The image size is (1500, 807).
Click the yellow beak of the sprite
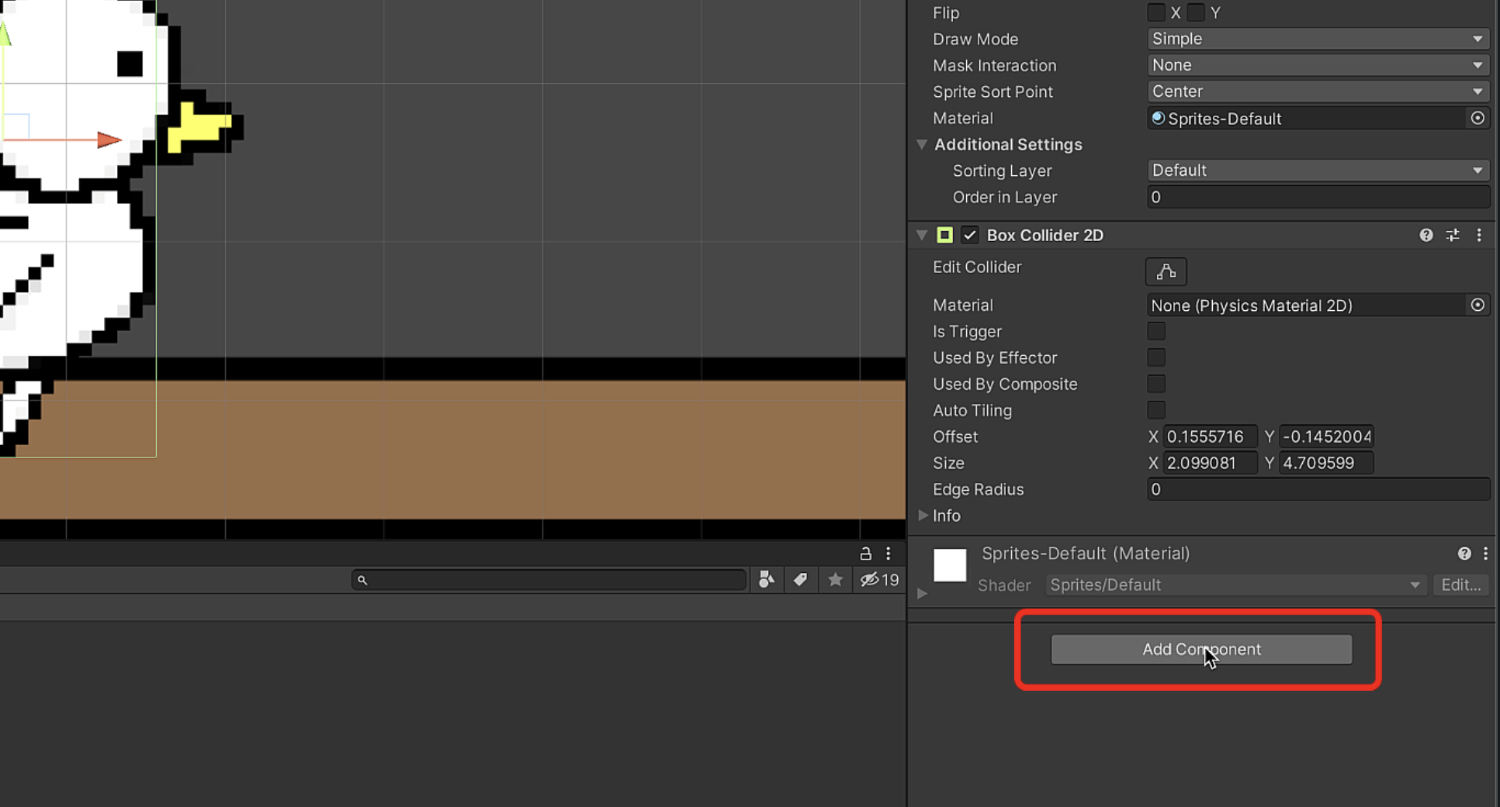click(x=200, y=128)
